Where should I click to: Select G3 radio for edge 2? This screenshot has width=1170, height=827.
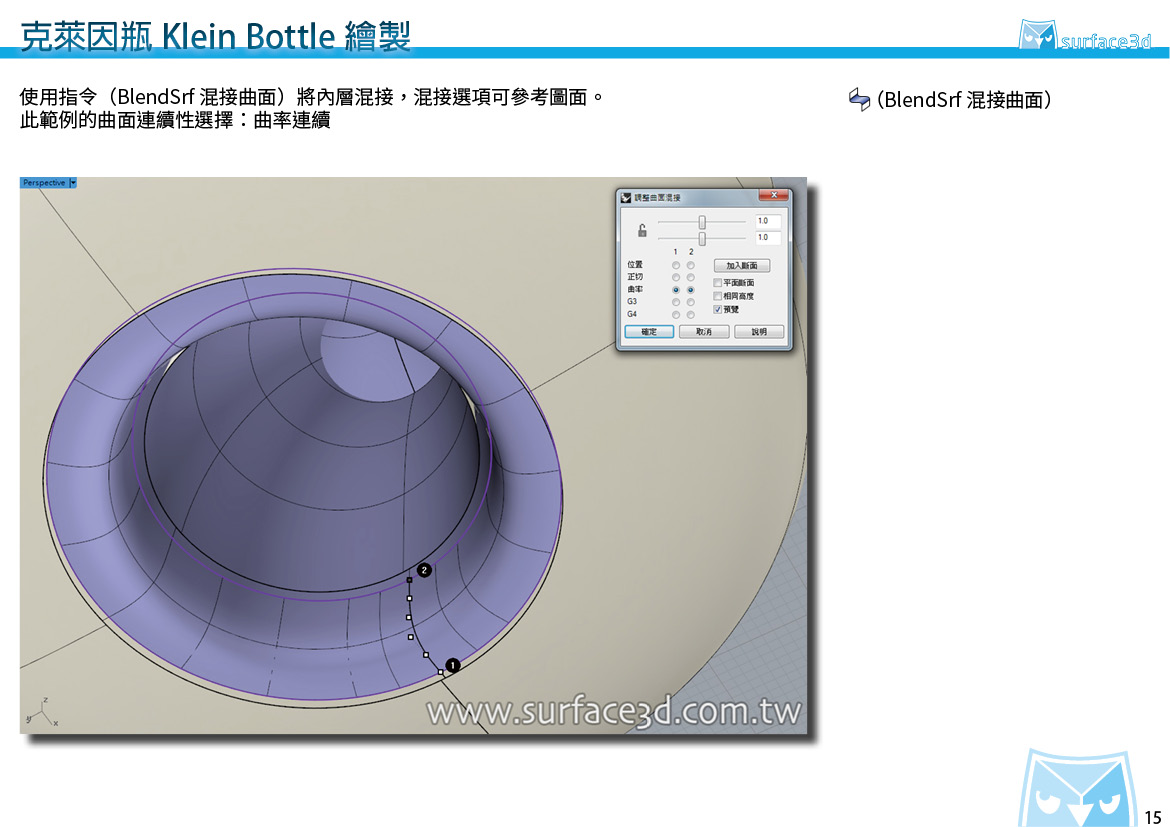690,302
